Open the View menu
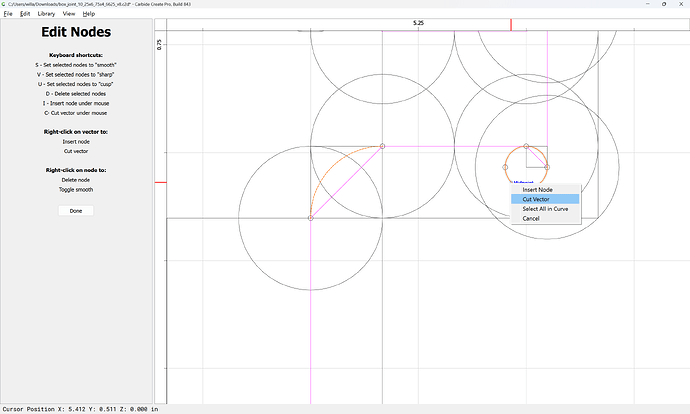This screenshot has height=414, width=690. 69,14
